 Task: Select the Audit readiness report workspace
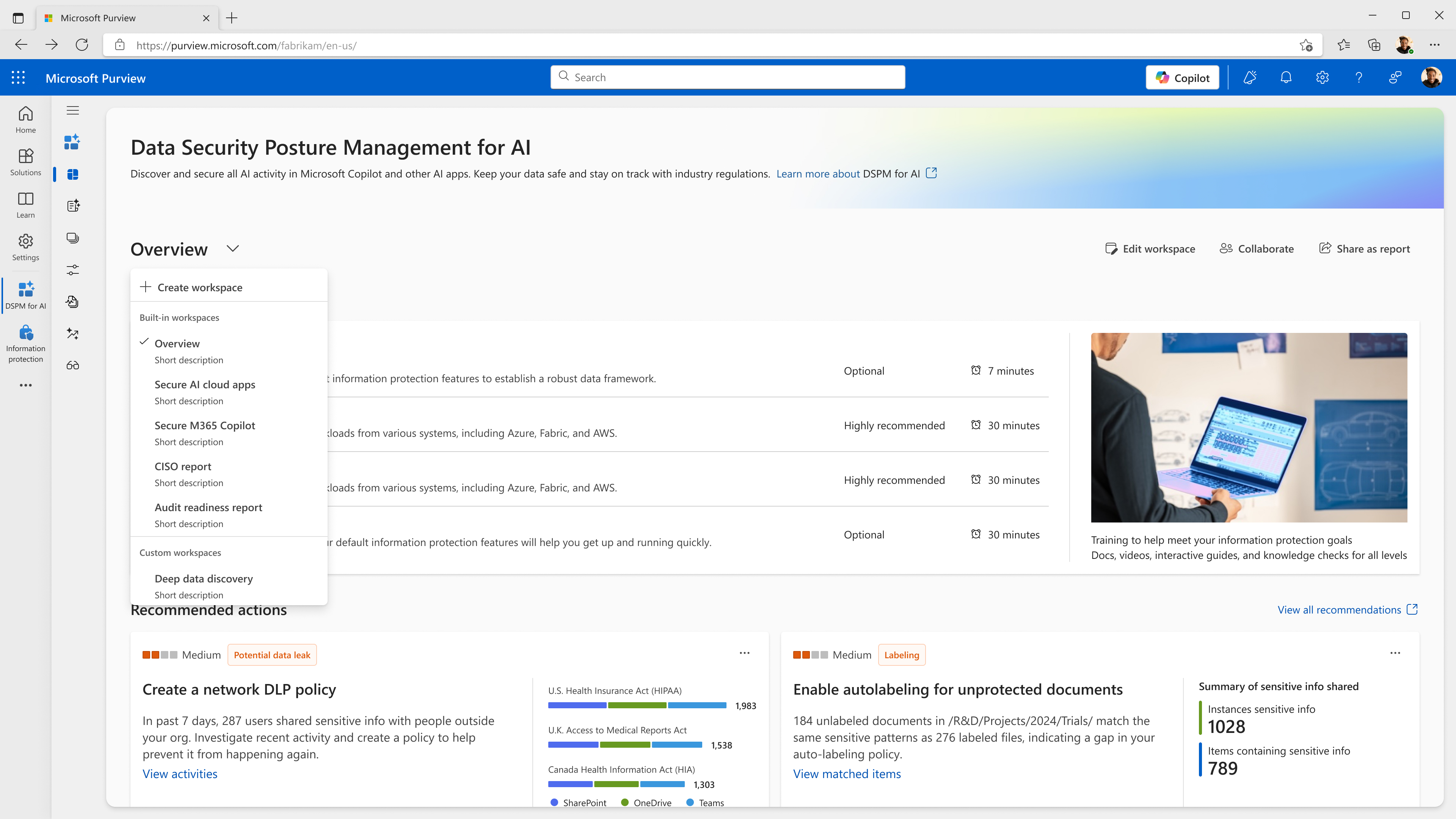229,515
